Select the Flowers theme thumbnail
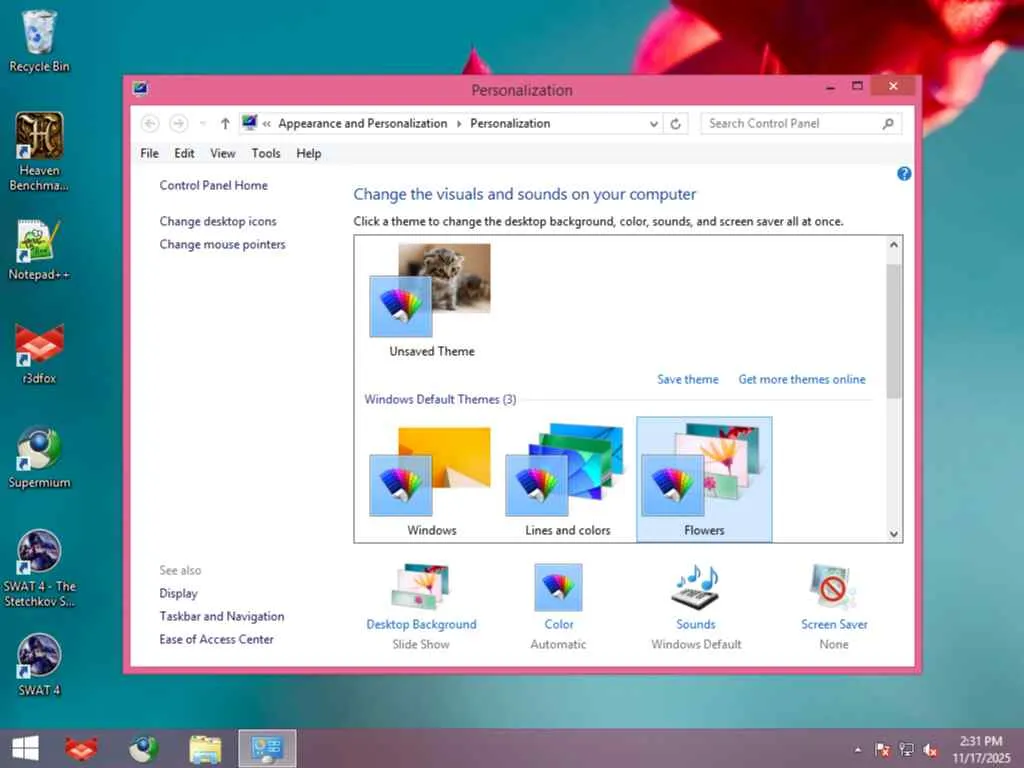The width and height of the screenshot is (1024, 768). tap(704, 480)
